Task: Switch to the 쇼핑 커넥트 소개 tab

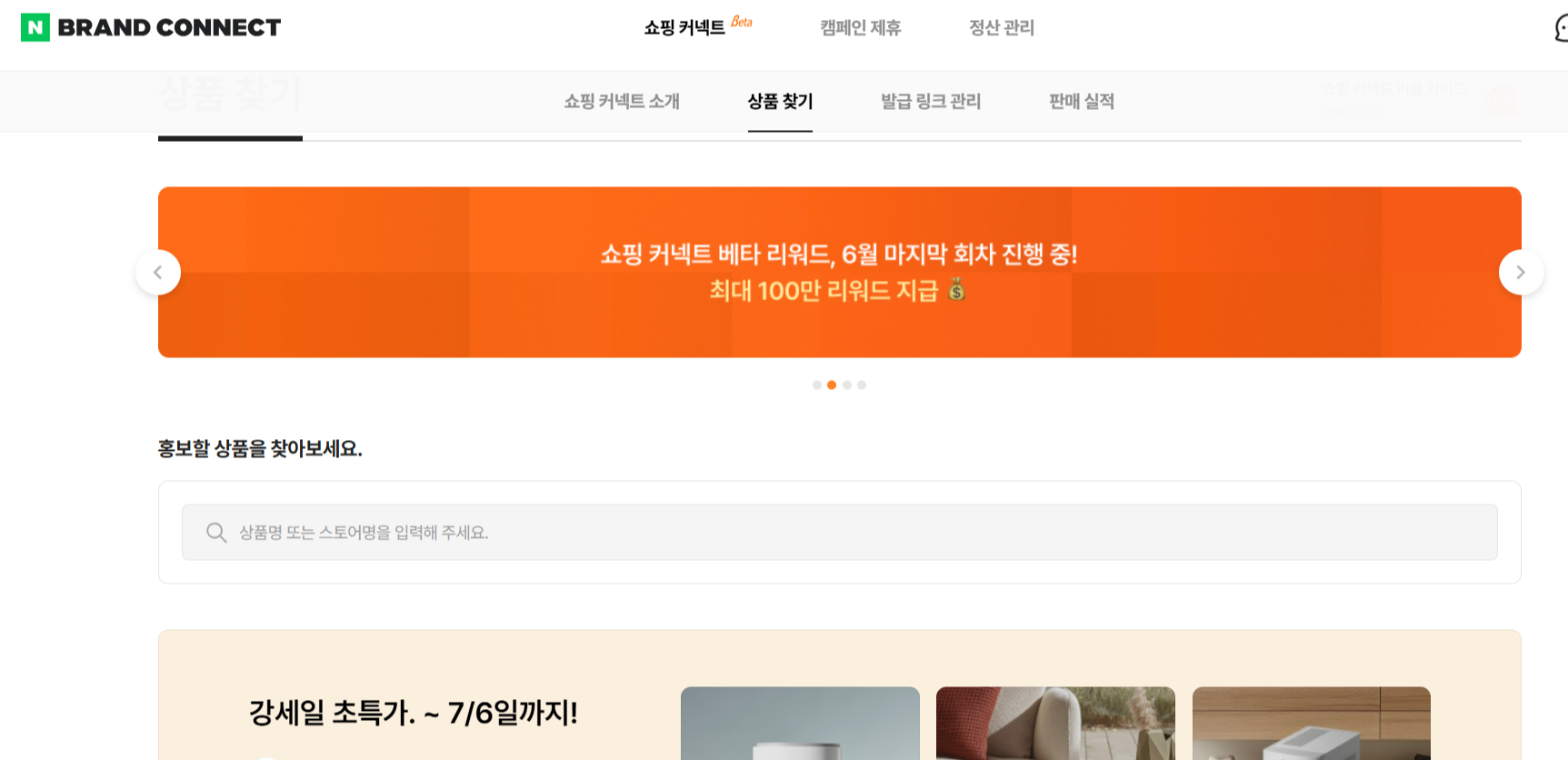Action: coord(622,101)
